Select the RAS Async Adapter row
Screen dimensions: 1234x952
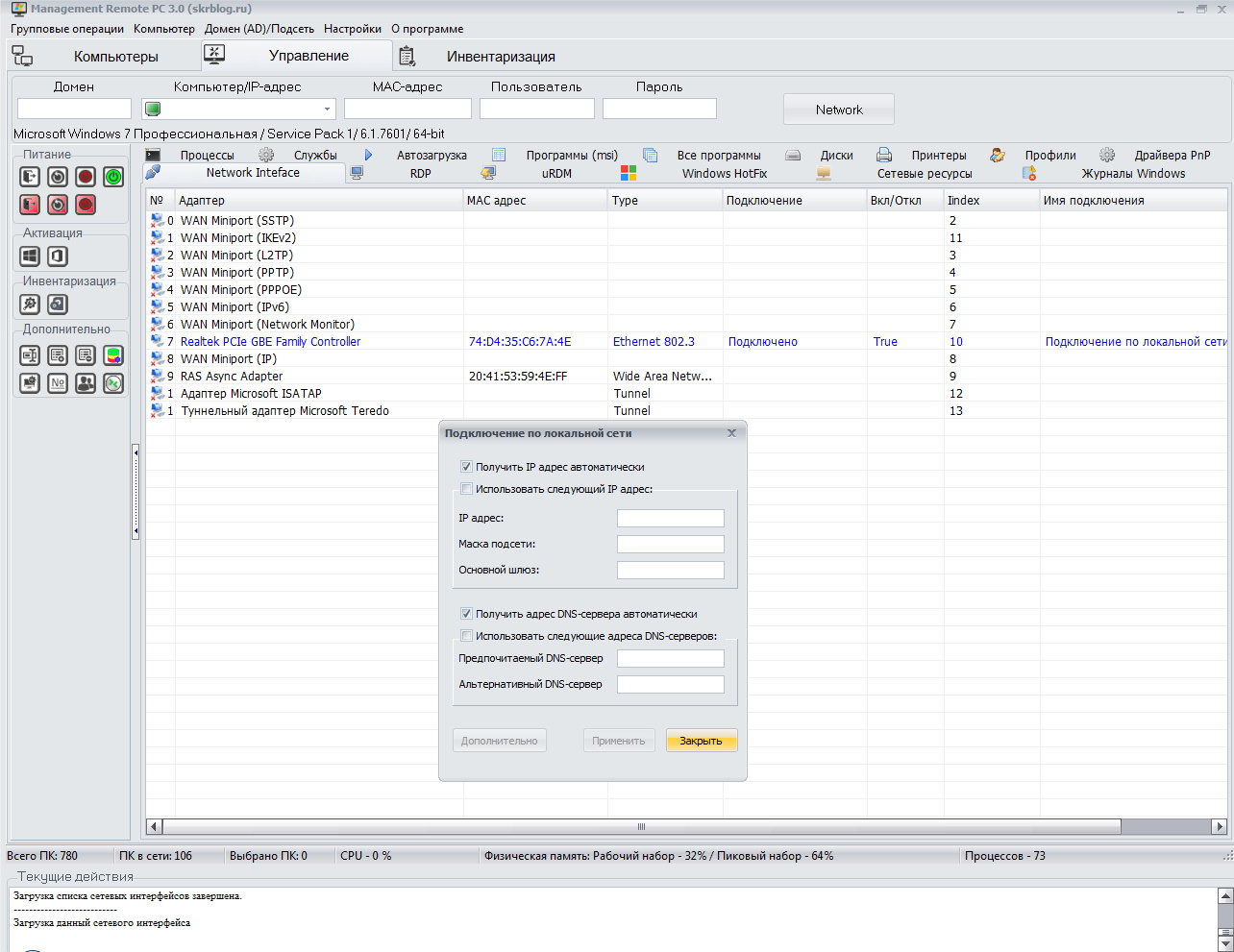[687, 377]
